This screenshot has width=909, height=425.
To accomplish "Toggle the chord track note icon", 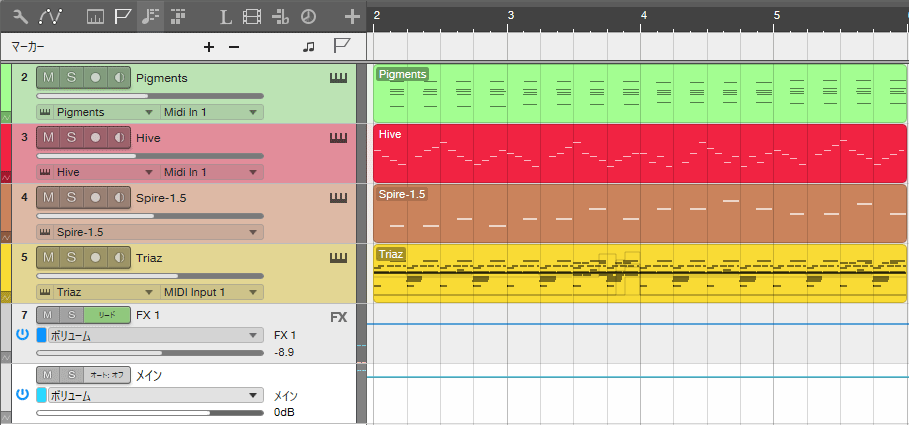I will point(151,17).
